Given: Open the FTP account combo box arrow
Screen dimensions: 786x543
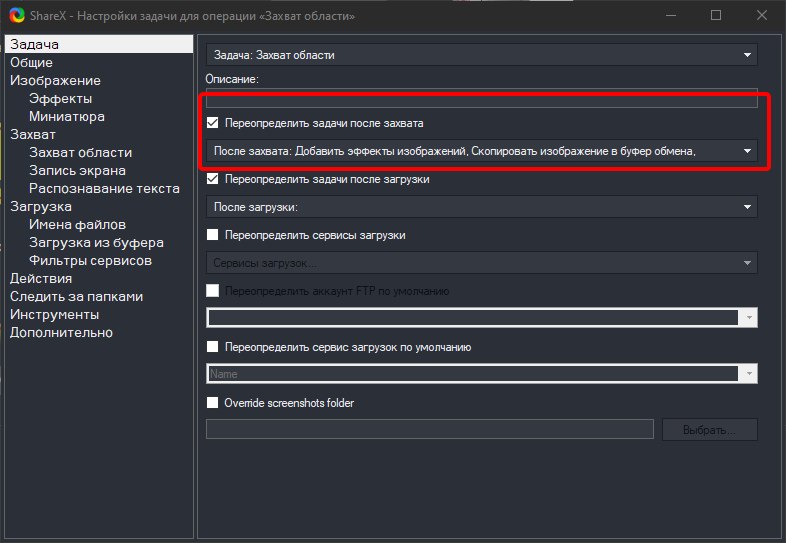Looking at the screenshot, I should tap(748, 317).
